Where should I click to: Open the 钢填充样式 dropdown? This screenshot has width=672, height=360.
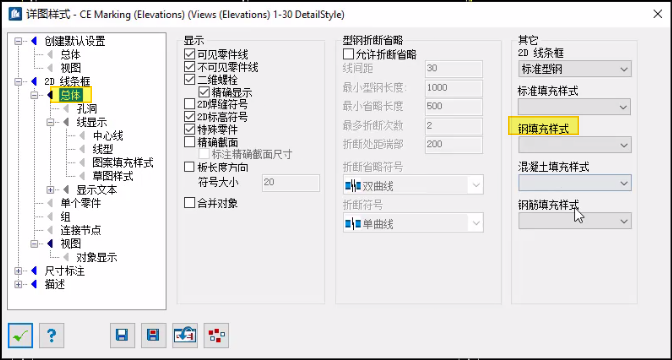click(x=575, y=145)
